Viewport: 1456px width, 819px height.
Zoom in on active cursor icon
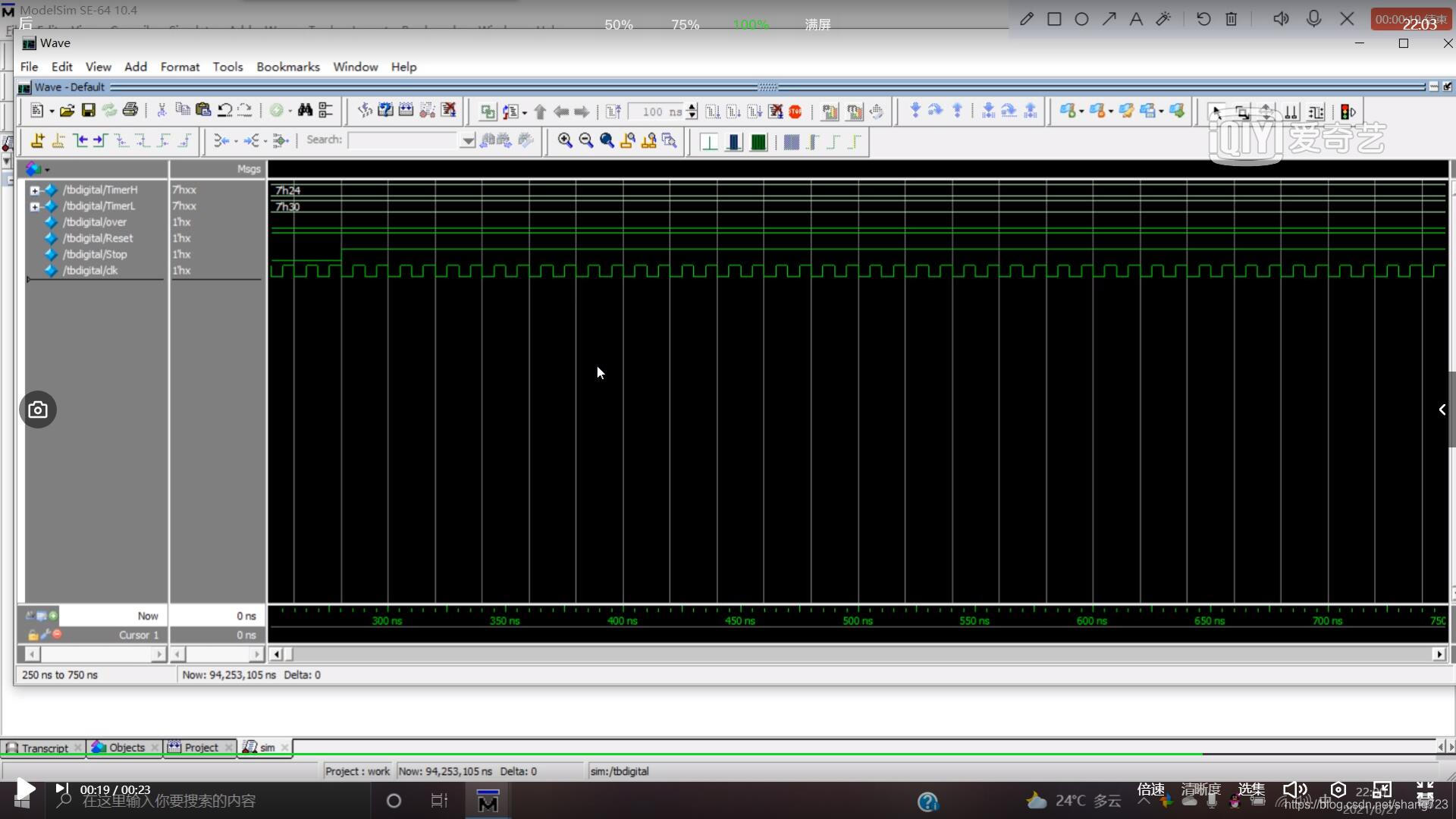pyautogui.click(x=627, y=140)
